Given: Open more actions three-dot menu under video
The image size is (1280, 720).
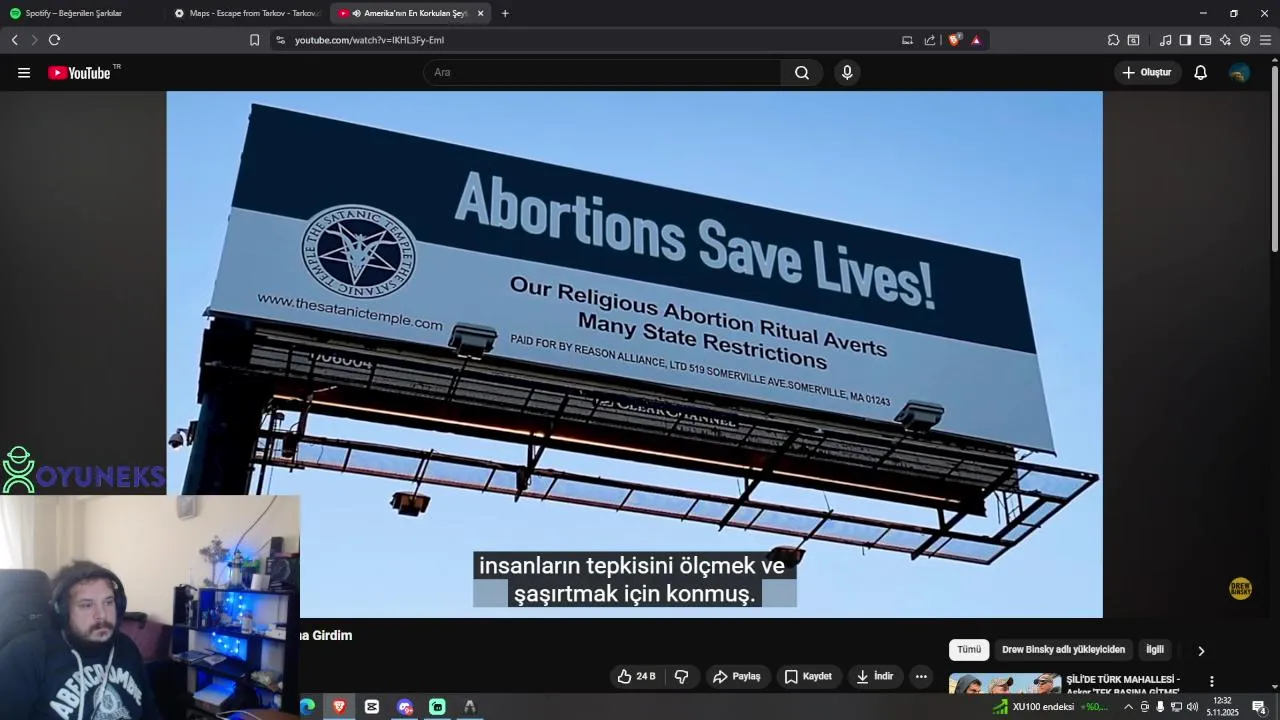Looking at the screenshot, I should (x=921, y=677).
